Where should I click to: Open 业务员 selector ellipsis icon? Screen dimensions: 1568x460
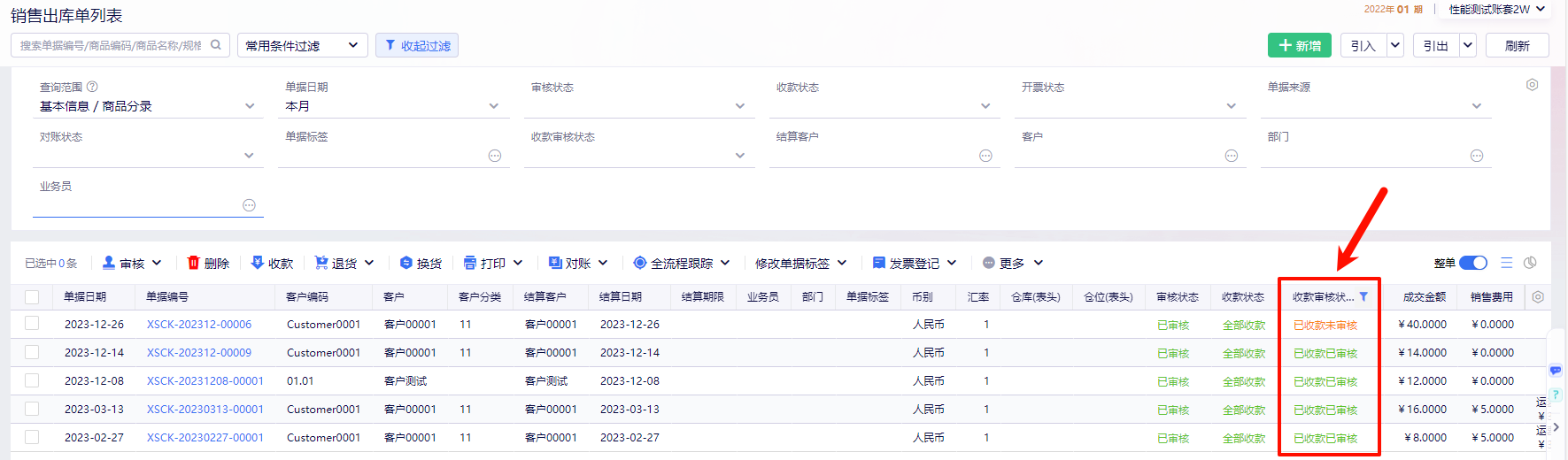[249, 205]
